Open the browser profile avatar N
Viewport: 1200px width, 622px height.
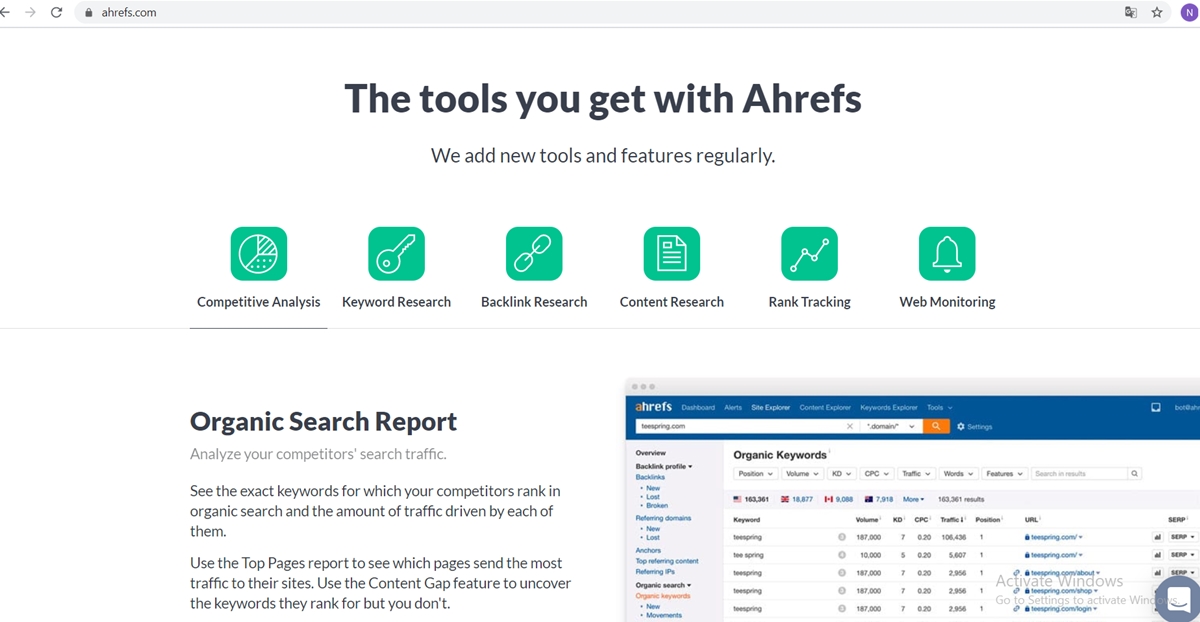[x=1188, y=13]
